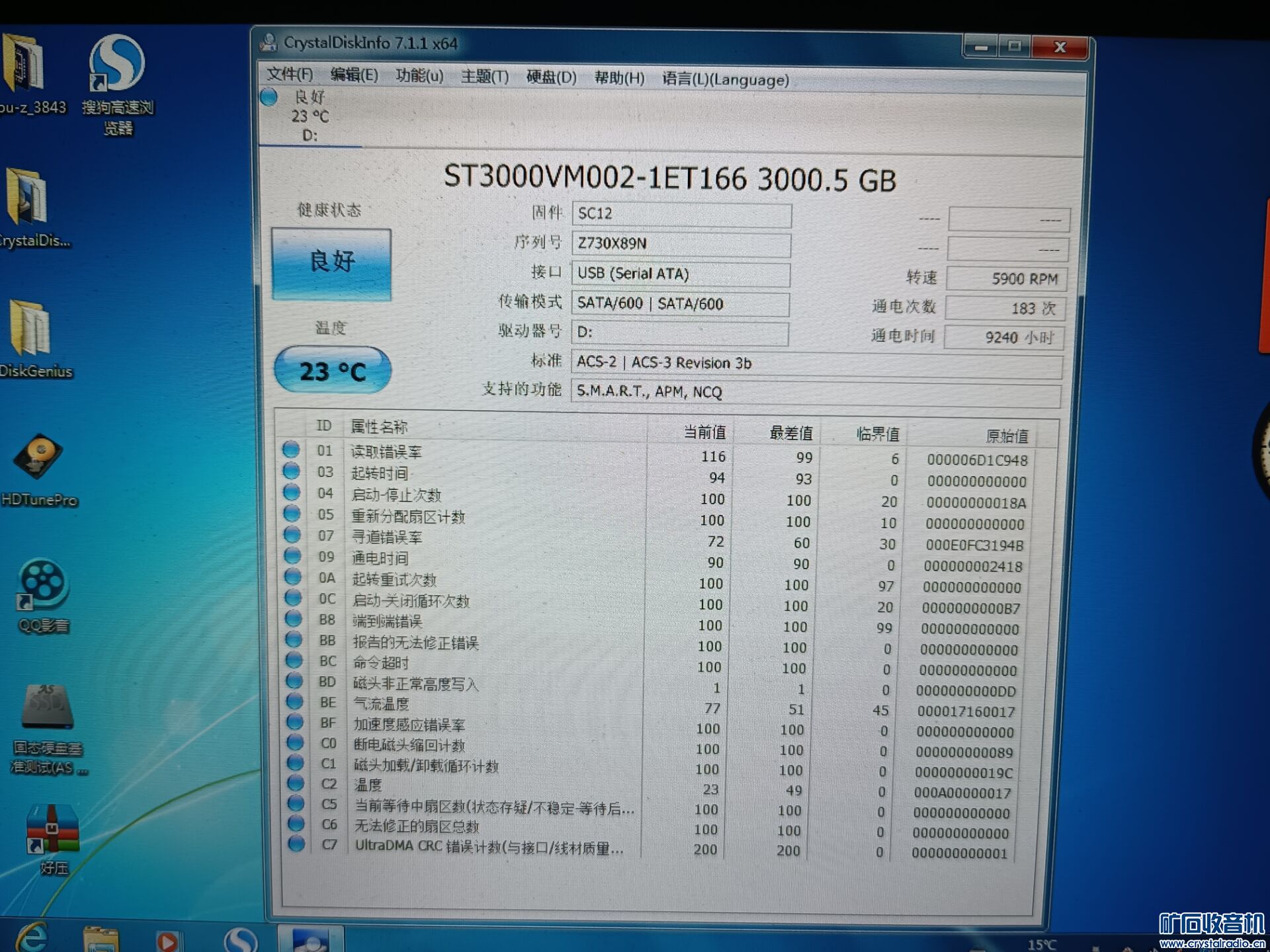The height and width of the screenshot is (952, 1270).
Task: Open the 搜狗高速浏览器 desktop shortcut
Action: click(117, 85)
